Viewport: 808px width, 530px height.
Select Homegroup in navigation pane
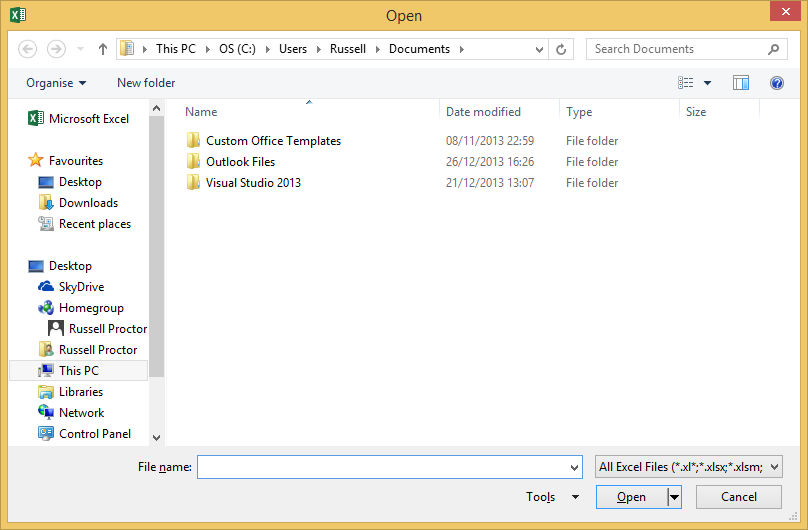pyautogui.click(x=81, y=308)
